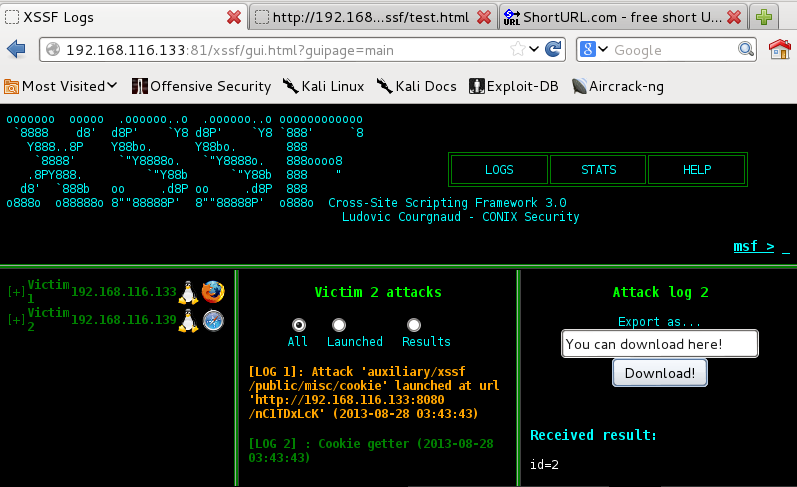Click Firefox browser icon for Victim 1
Image resolution: width=797 pixels, height=487 pixels.
coord(213,292)
